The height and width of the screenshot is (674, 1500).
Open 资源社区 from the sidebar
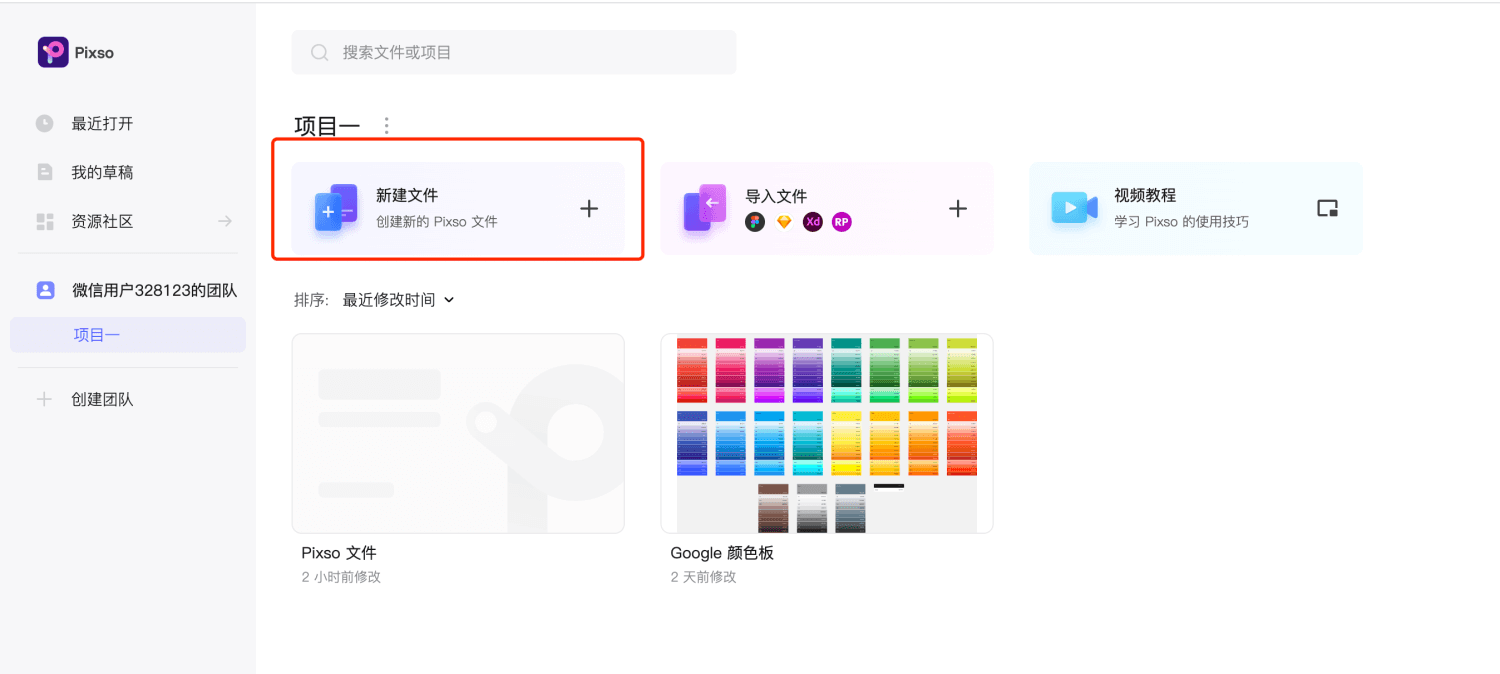[102, 221]
